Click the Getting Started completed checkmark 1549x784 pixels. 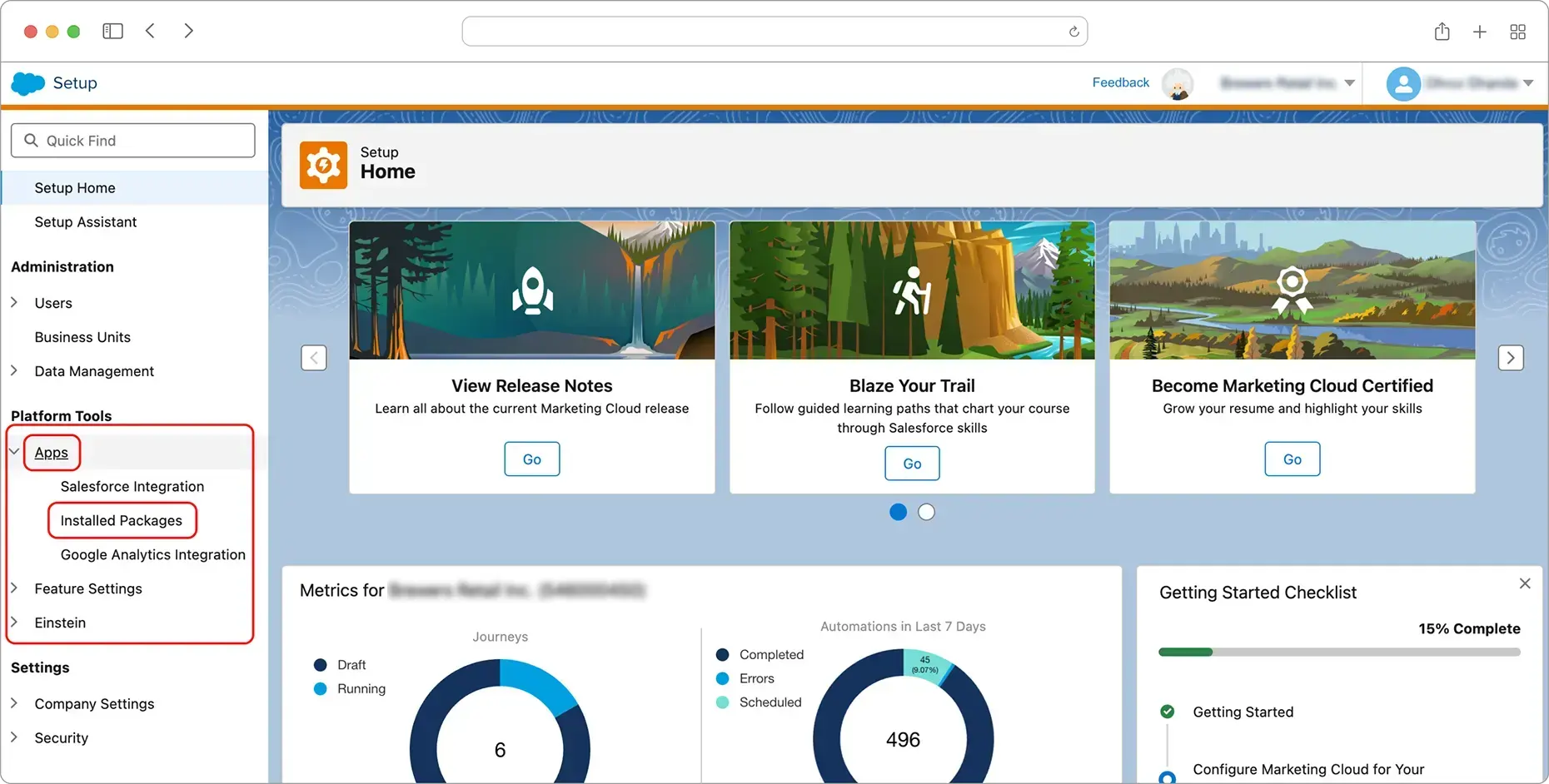(1167, 712)
